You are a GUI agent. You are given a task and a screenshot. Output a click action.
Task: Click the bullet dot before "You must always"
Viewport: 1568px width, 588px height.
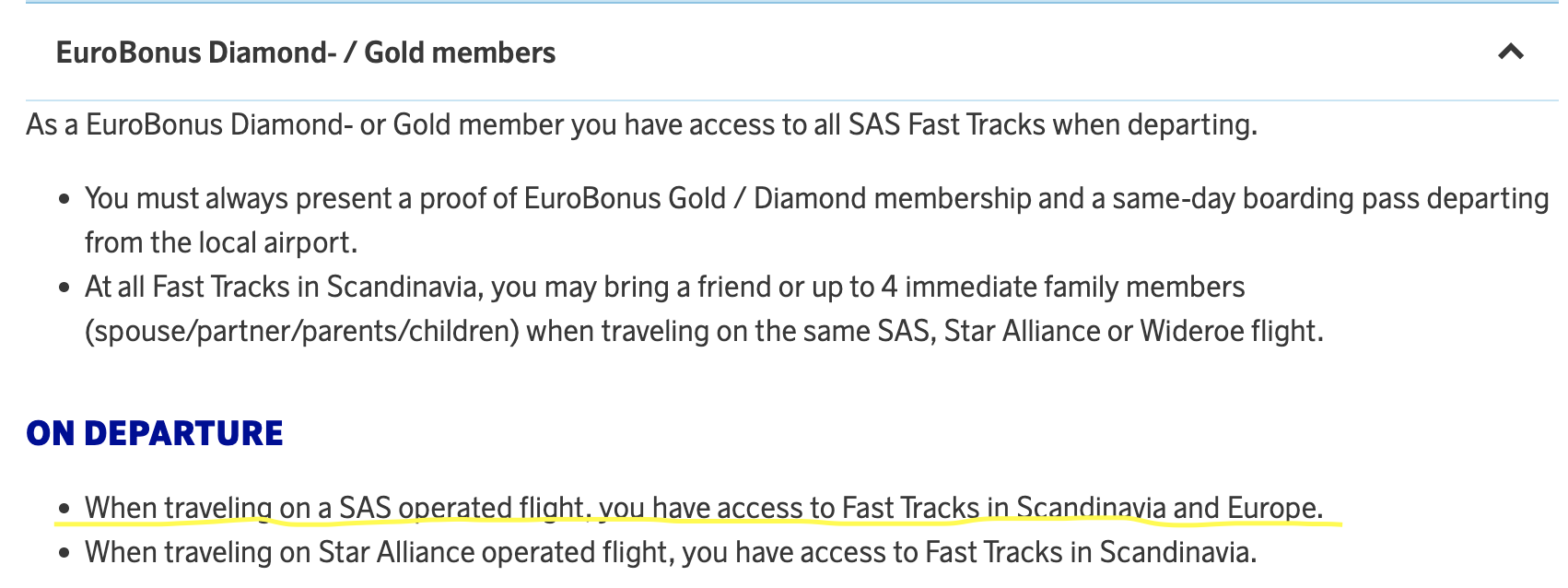tap(64, 199)
